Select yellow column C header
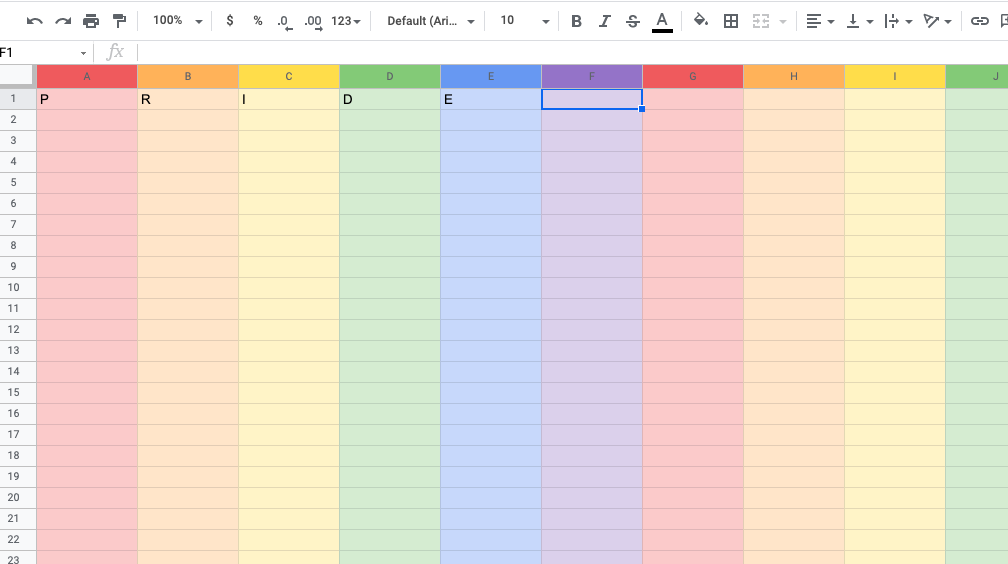Screen dimensions: 1008x564 (x=289, y=77)
